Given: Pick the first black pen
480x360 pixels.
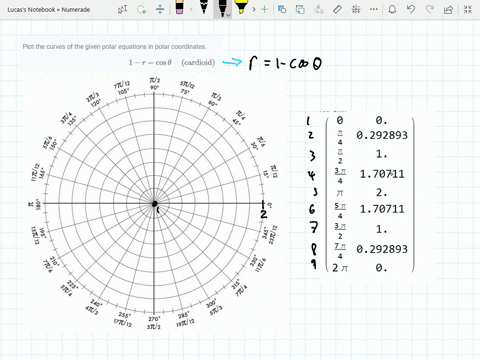Looking at the screenshot, I should click(x=204, y=7).
